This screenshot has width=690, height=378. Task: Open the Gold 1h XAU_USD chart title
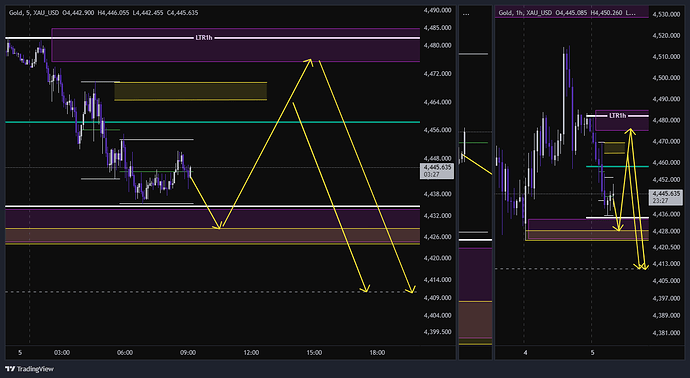click(x=525, y=13)
